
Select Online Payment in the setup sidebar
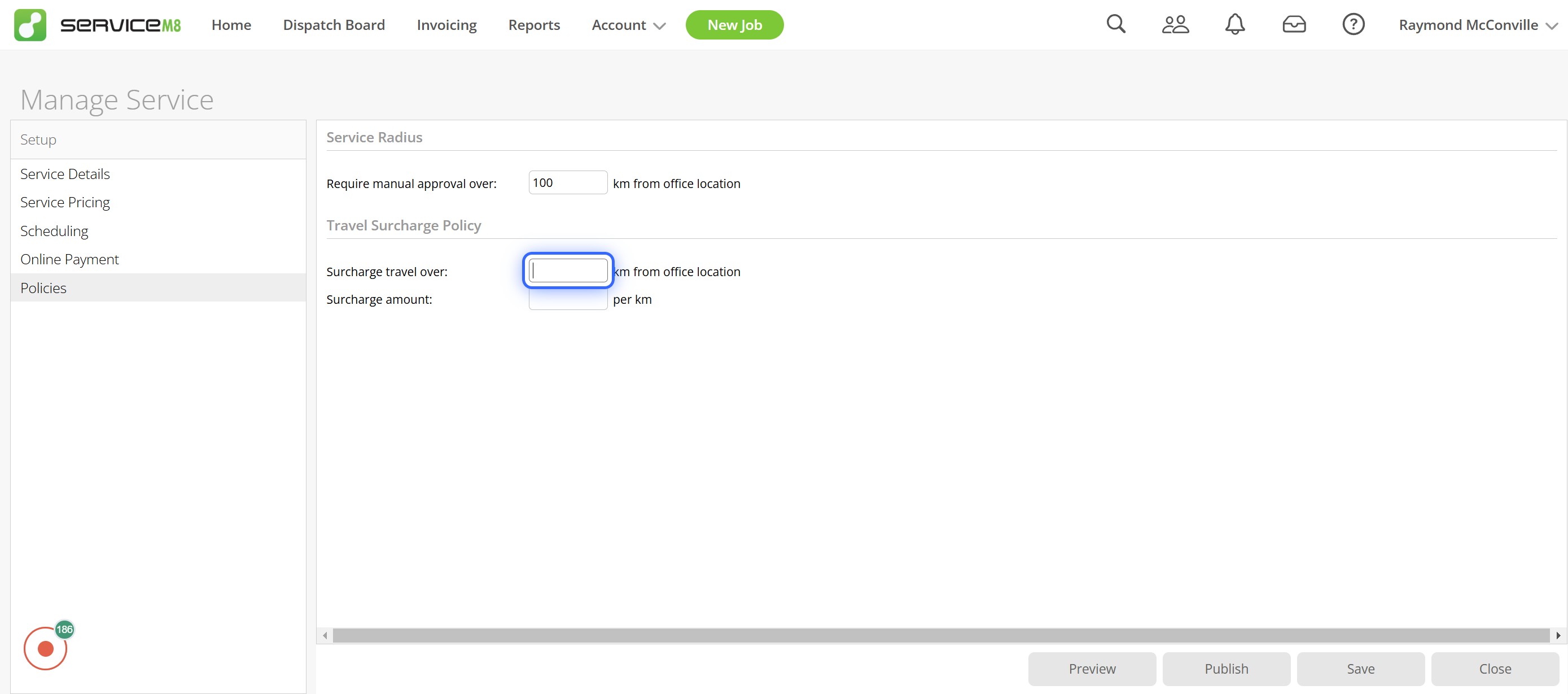[158, 259]
